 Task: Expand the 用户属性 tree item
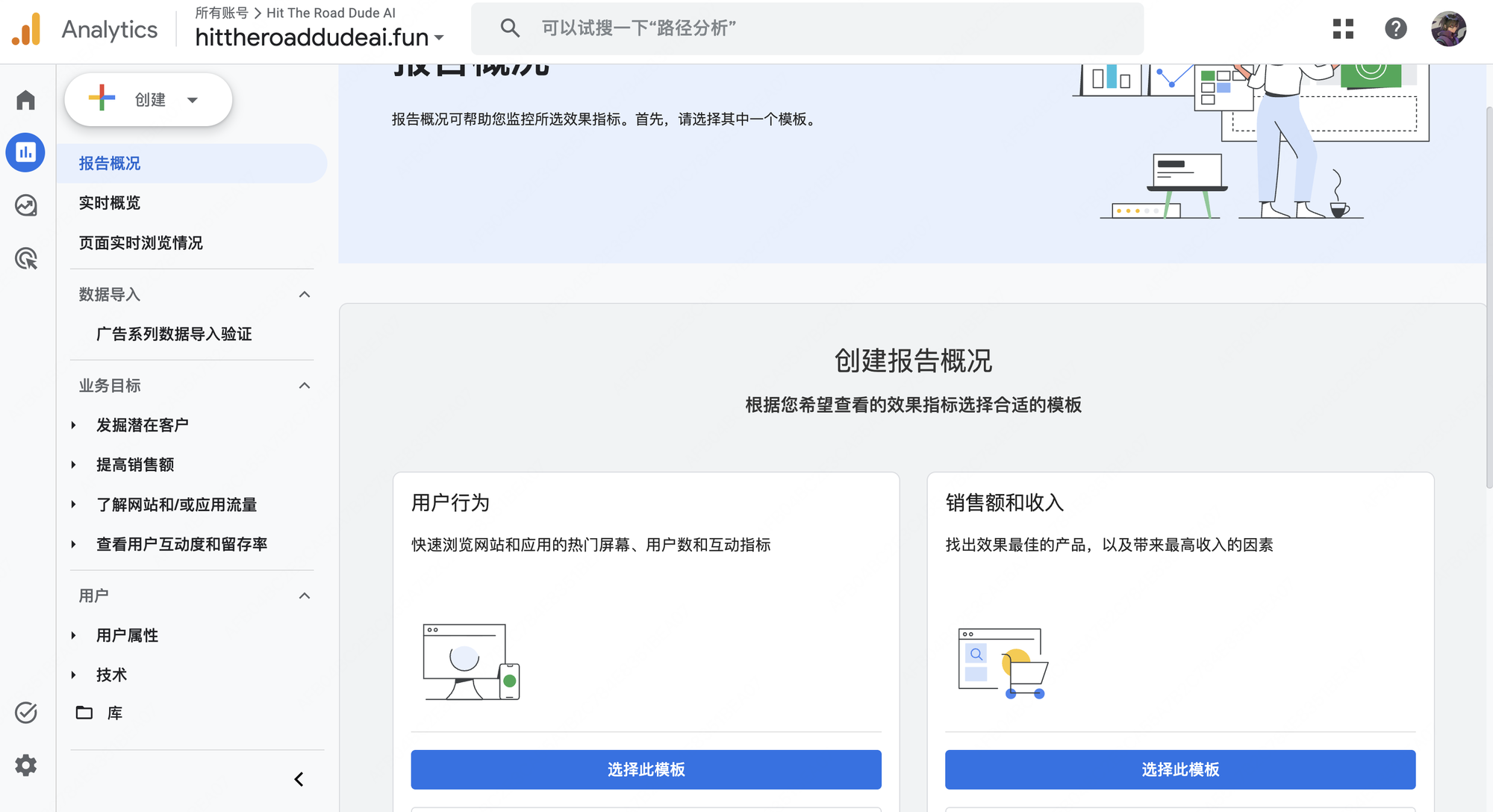pos(74,635)
